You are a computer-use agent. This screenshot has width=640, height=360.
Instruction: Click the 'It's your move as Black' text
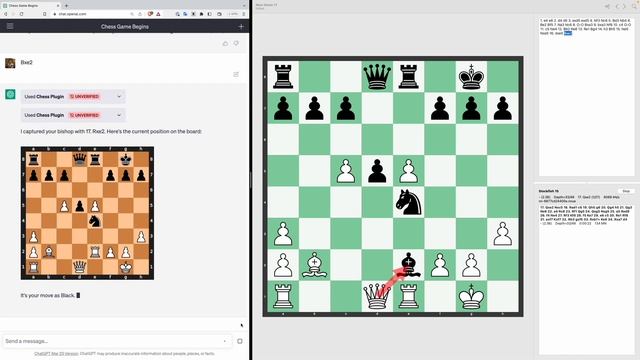[x=48, y=295]
